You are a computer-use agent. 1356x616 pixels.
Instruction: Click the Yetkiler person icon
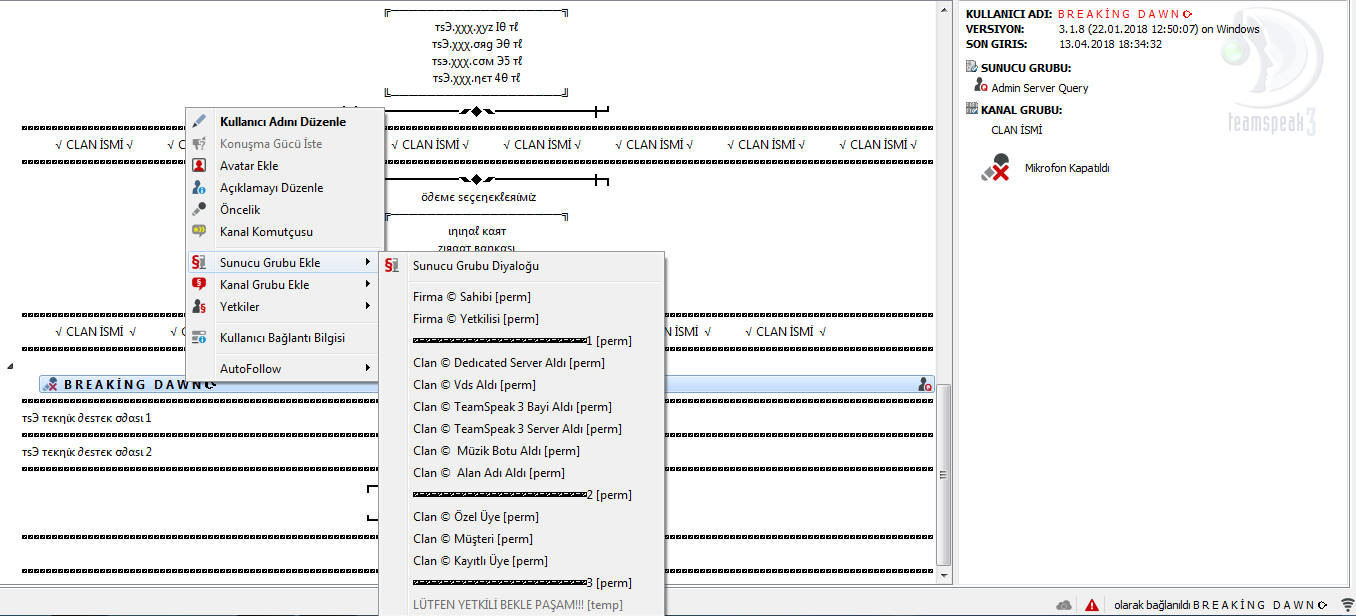[199, 307]
